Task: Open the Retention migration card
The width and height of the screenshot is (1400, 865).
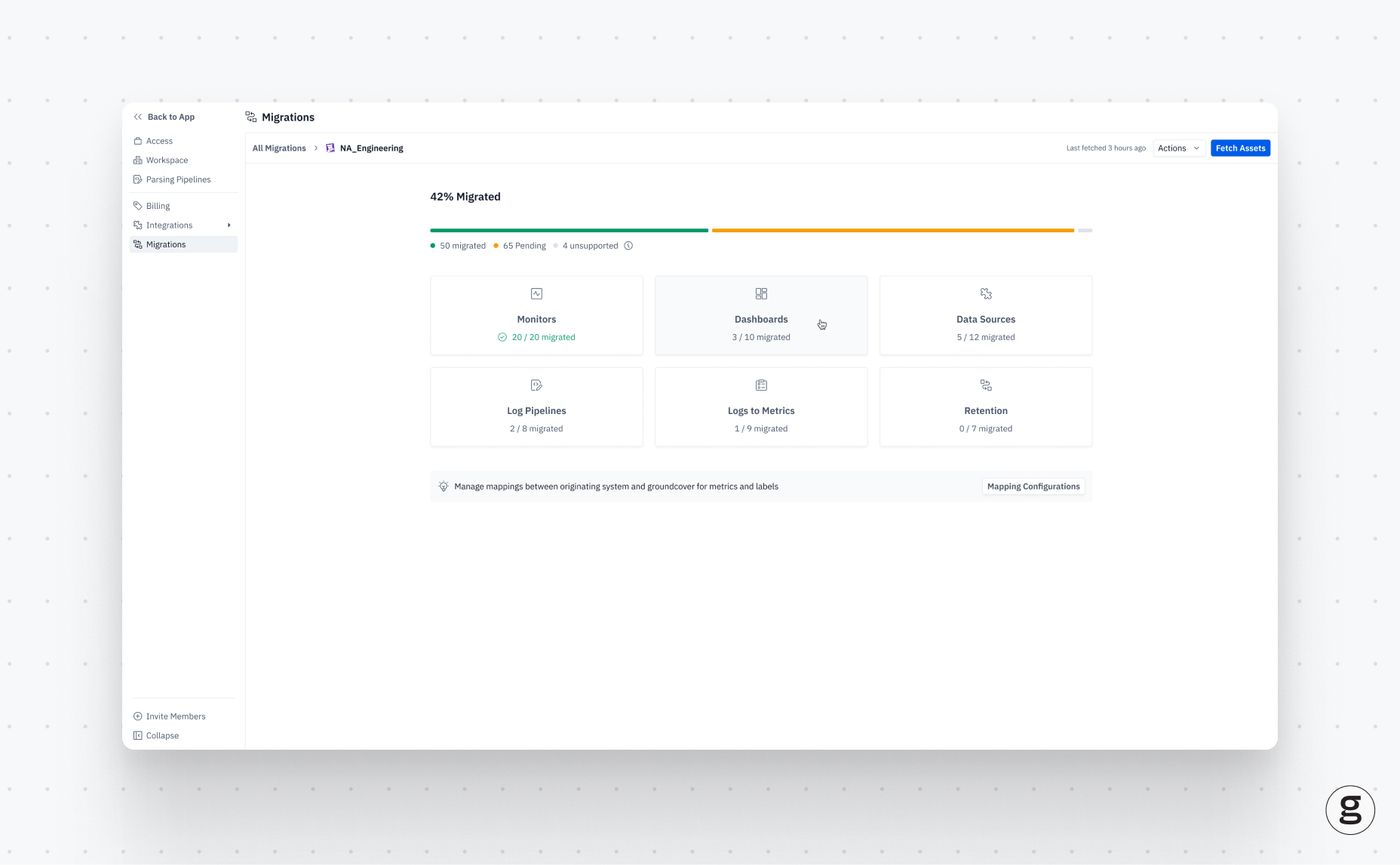Action: 986,407
